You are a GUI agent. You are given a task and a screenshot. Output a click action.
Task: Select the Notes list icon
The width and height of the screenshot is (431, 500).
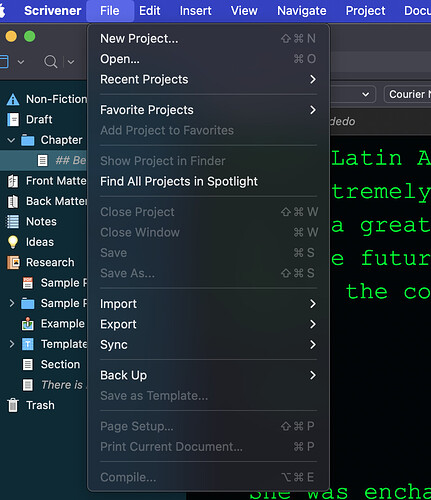tap(13, 222)
